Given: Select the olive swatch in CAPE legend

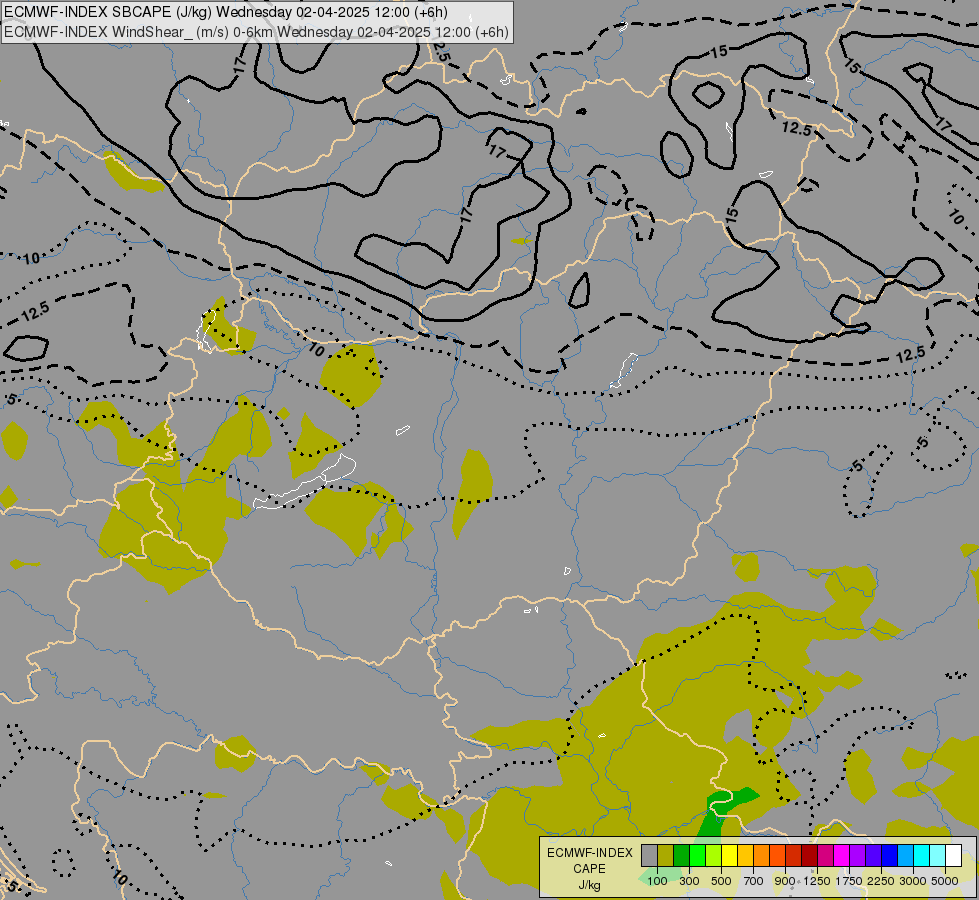Looking at the screenshot, I should click(666, 856).
